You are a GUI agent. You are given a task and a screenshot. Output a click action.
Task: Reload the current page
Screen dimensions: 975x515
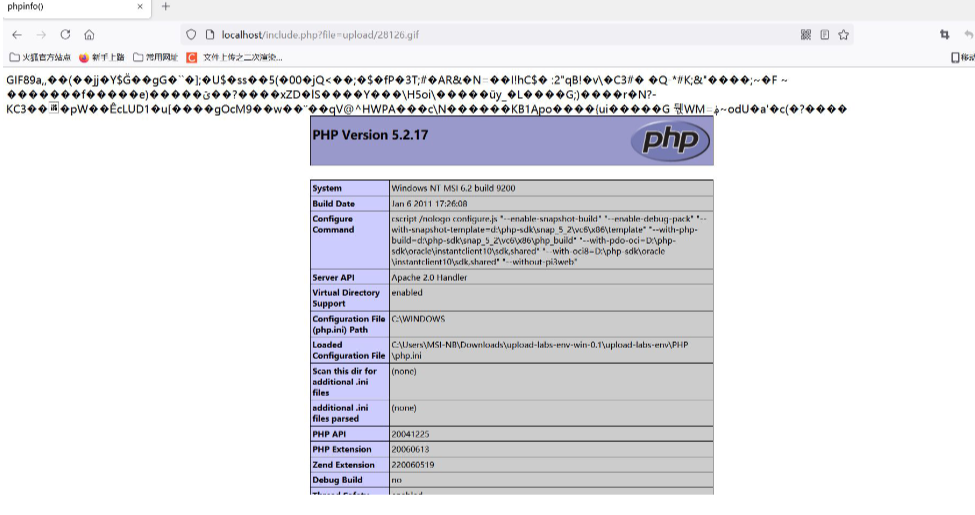coord(65,34)
